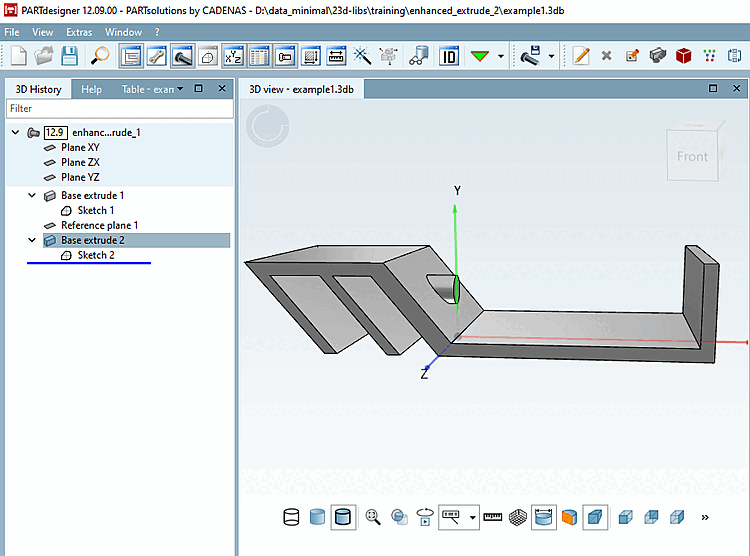Click the ruler measure icon in view toolbar
The image size is (750, 556).
(x=492, y=517)
